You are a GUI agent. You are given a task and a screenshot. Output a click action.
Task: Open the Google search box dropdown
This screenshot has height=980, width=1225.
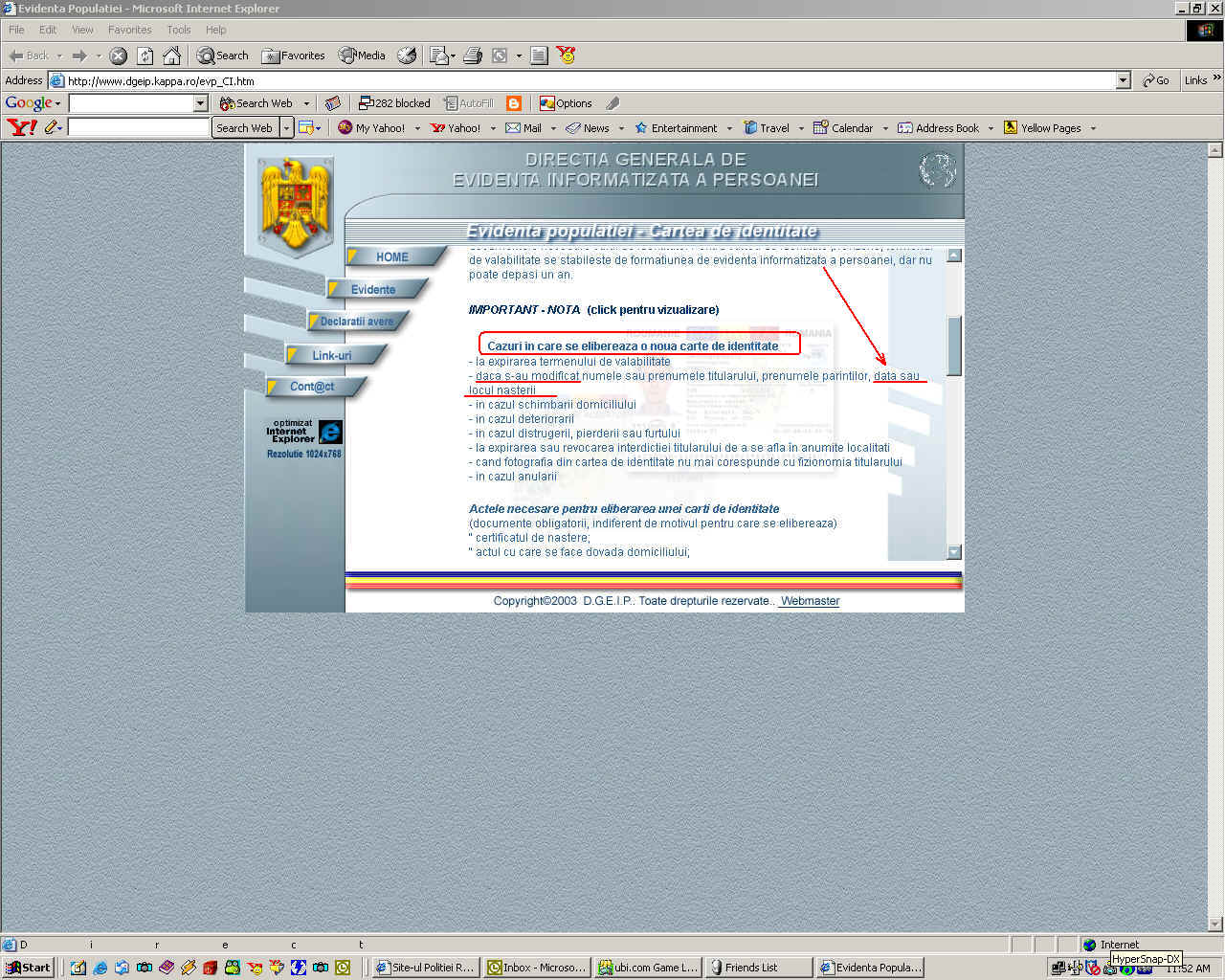click(200, 103)
